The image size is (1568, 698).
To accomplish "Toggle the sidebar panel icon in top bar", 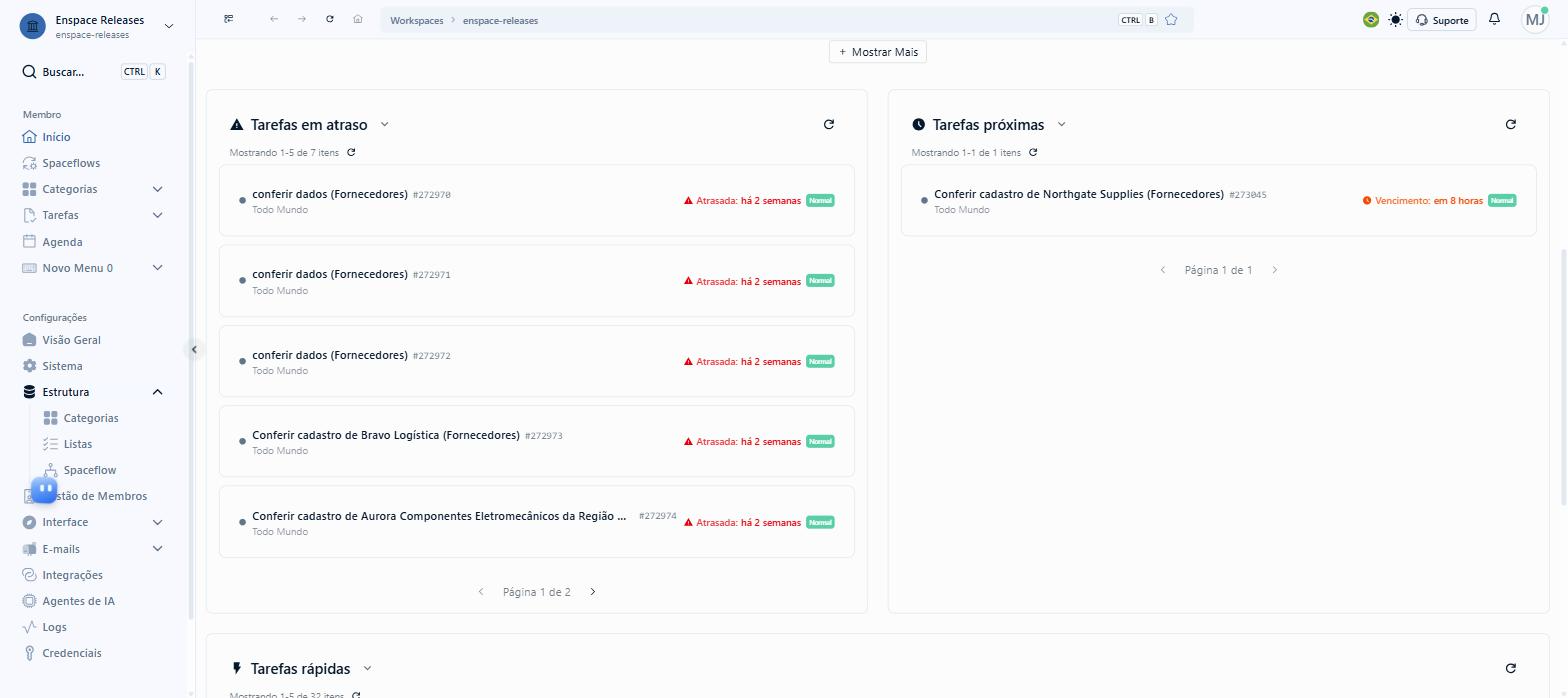I will coord(229,19).
